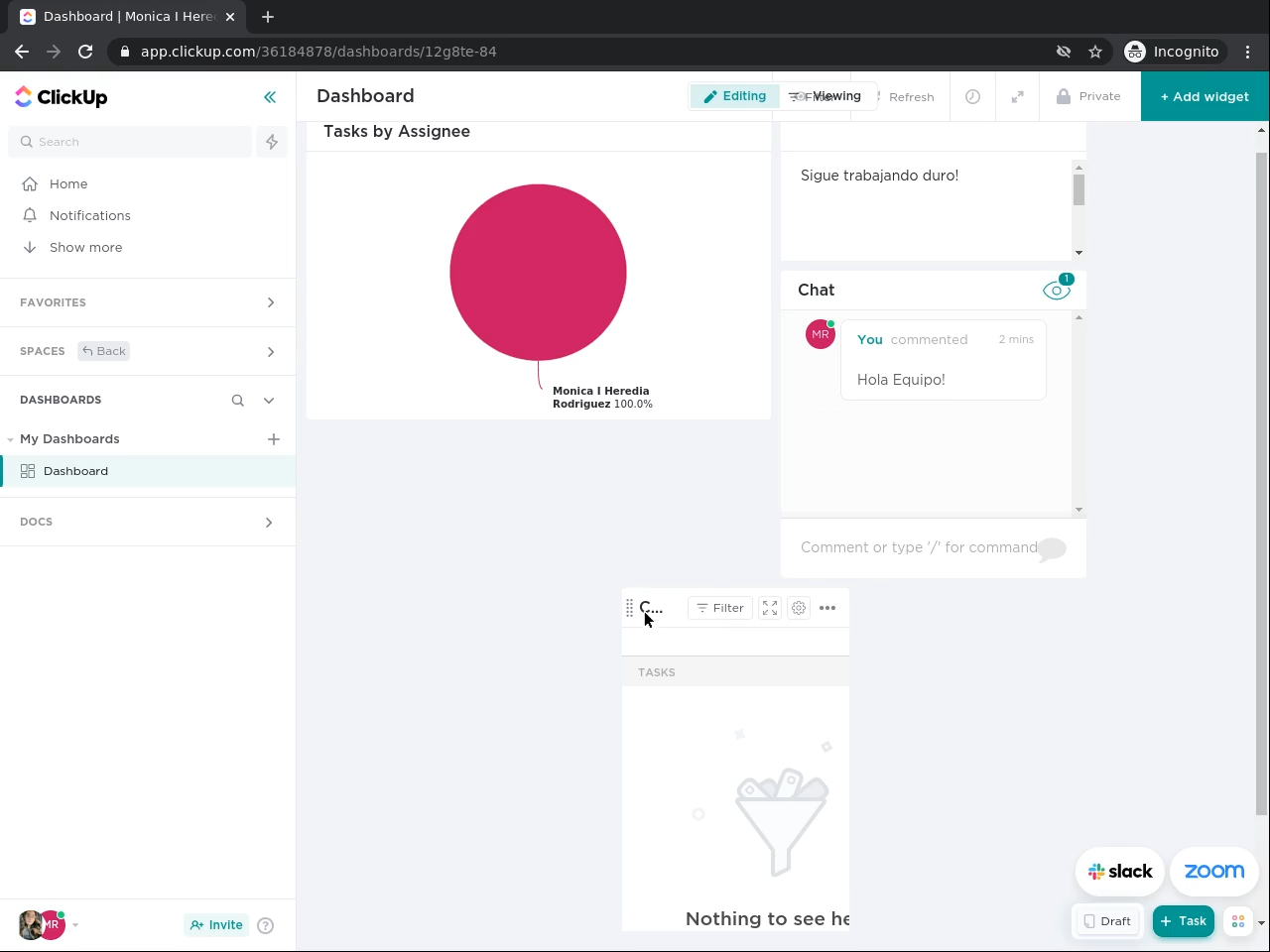This screenshot has height=952, width=1270.
Task: Refresh the dashboard
Action: (911, 97)
